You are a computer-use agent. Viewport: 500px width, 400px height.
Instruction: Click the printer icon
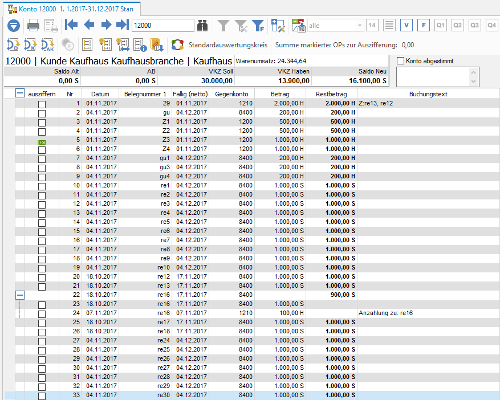click(33, 25)
